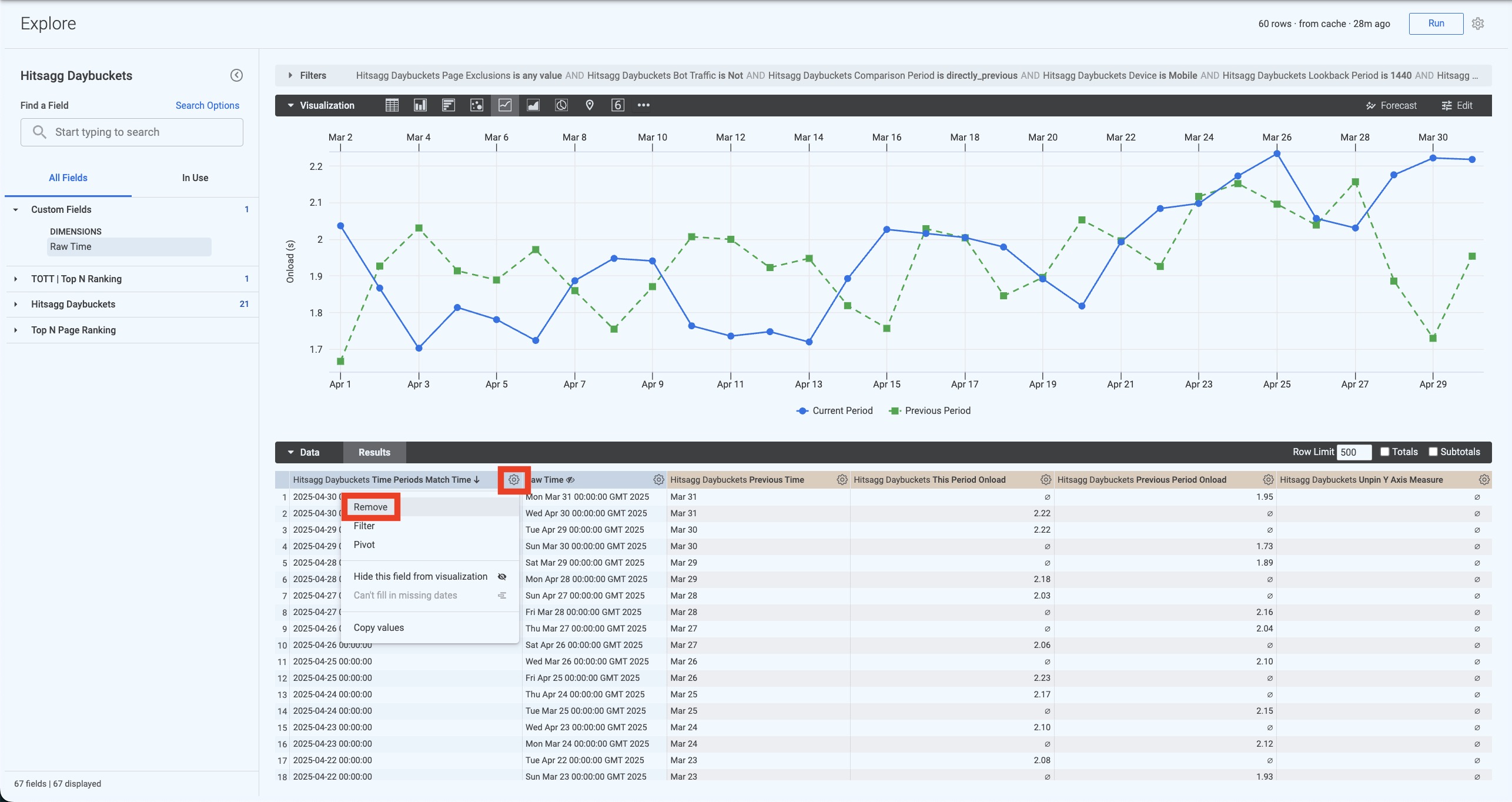
Task: Click the Unpin Y Axis Measure column header
Action: tap(1361, 480)
